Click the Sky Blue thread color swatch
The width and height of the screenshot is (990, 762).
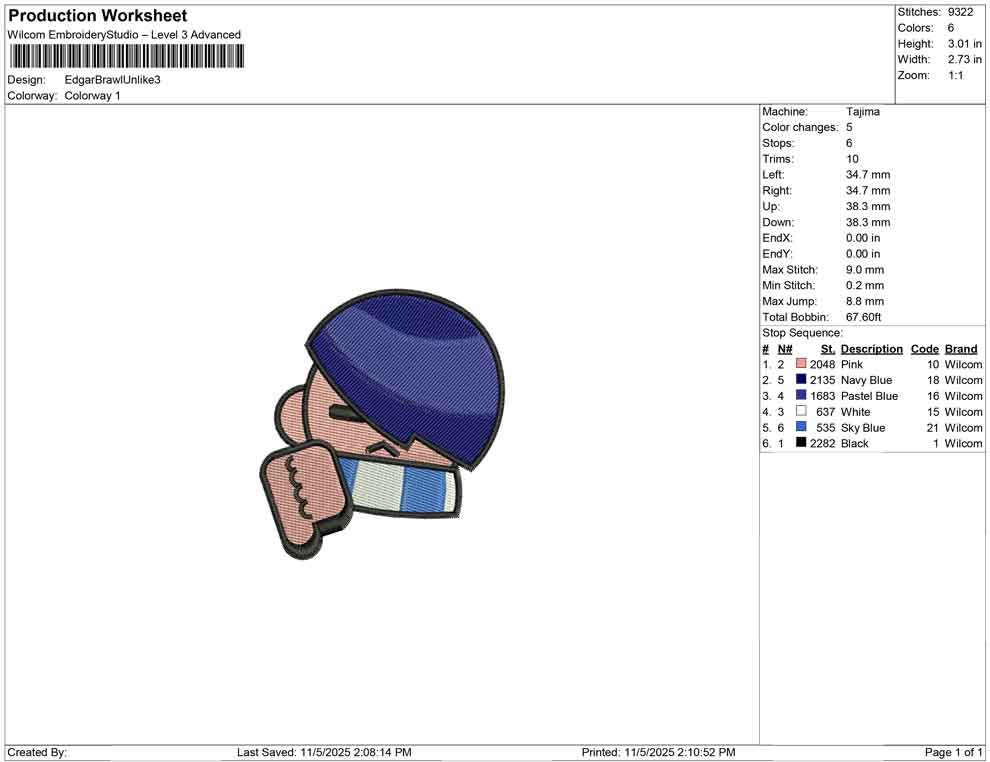[801, 427]
